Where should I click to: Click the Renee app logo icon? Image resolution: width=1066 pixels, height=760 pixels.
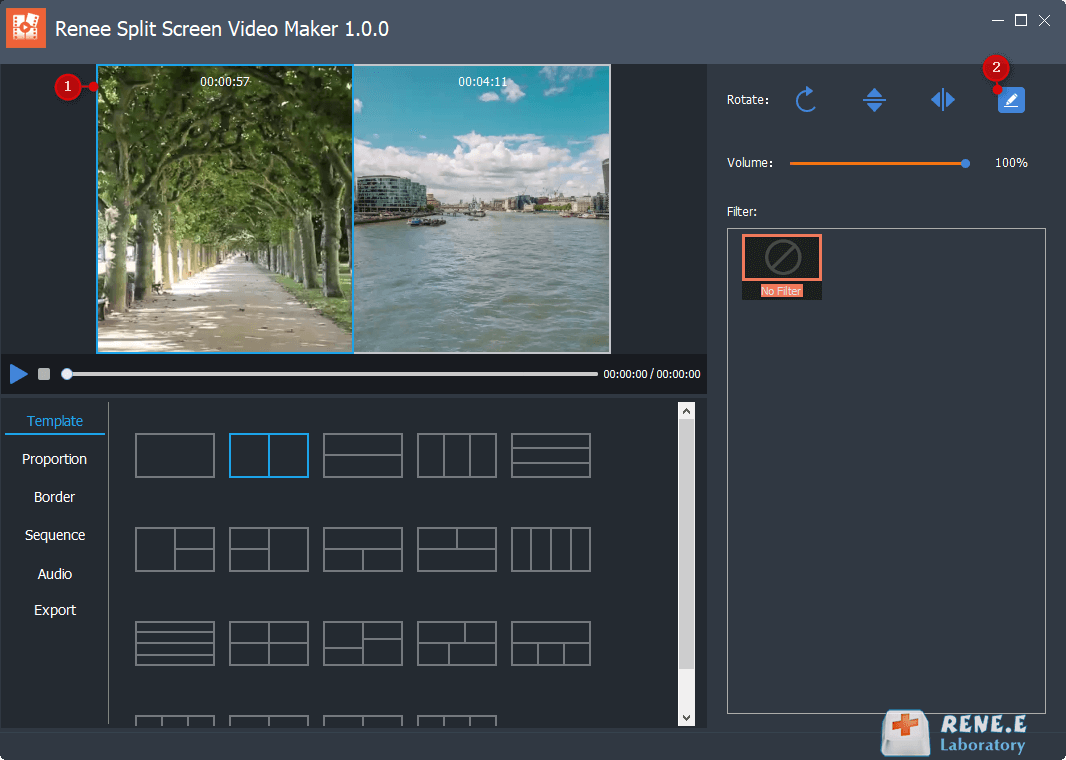point(26,28)
